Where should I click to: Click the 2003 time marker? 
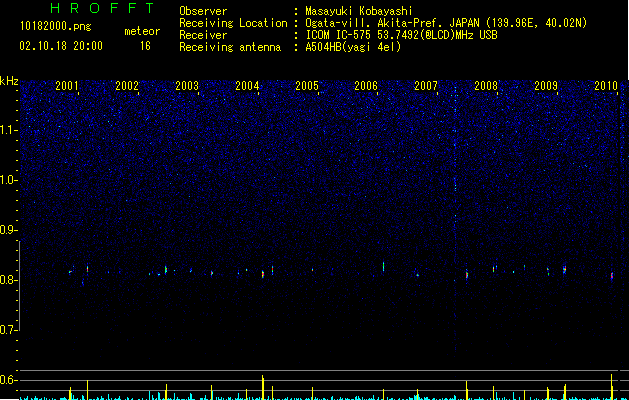(187, 85)
